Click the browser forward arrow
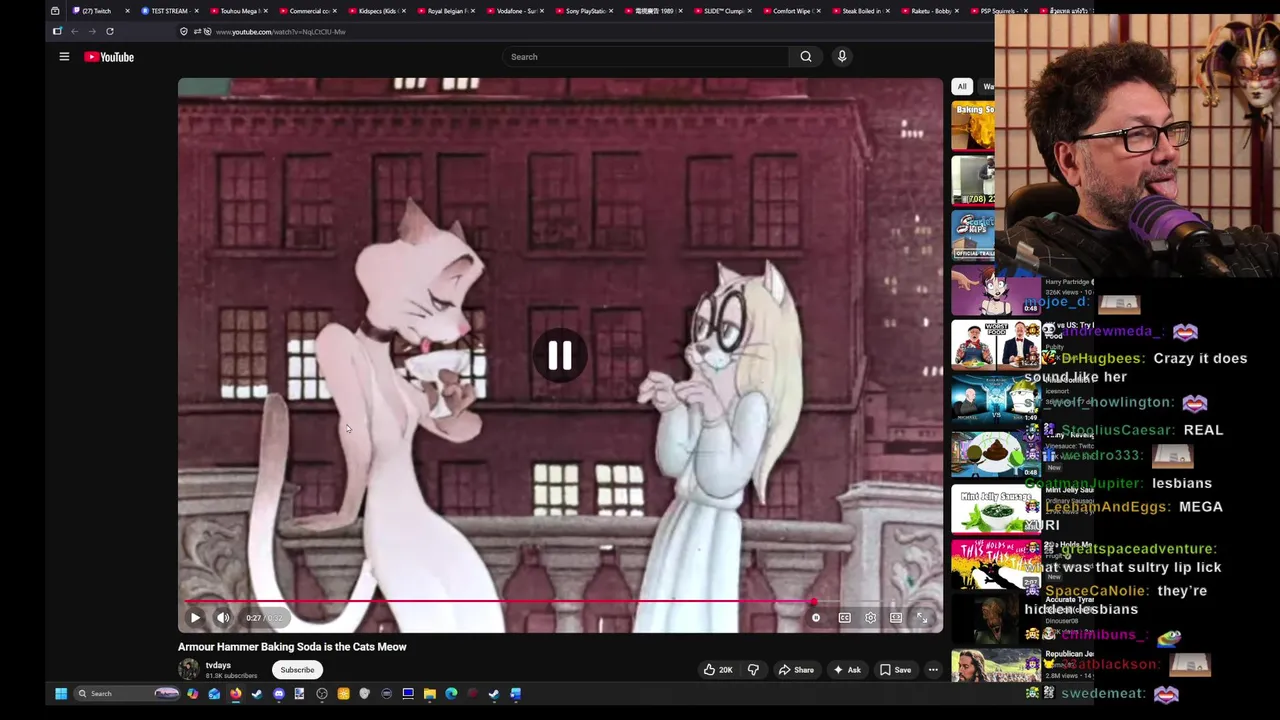The width and height of the screenshot is (1280, 720). tap(92, 31)
